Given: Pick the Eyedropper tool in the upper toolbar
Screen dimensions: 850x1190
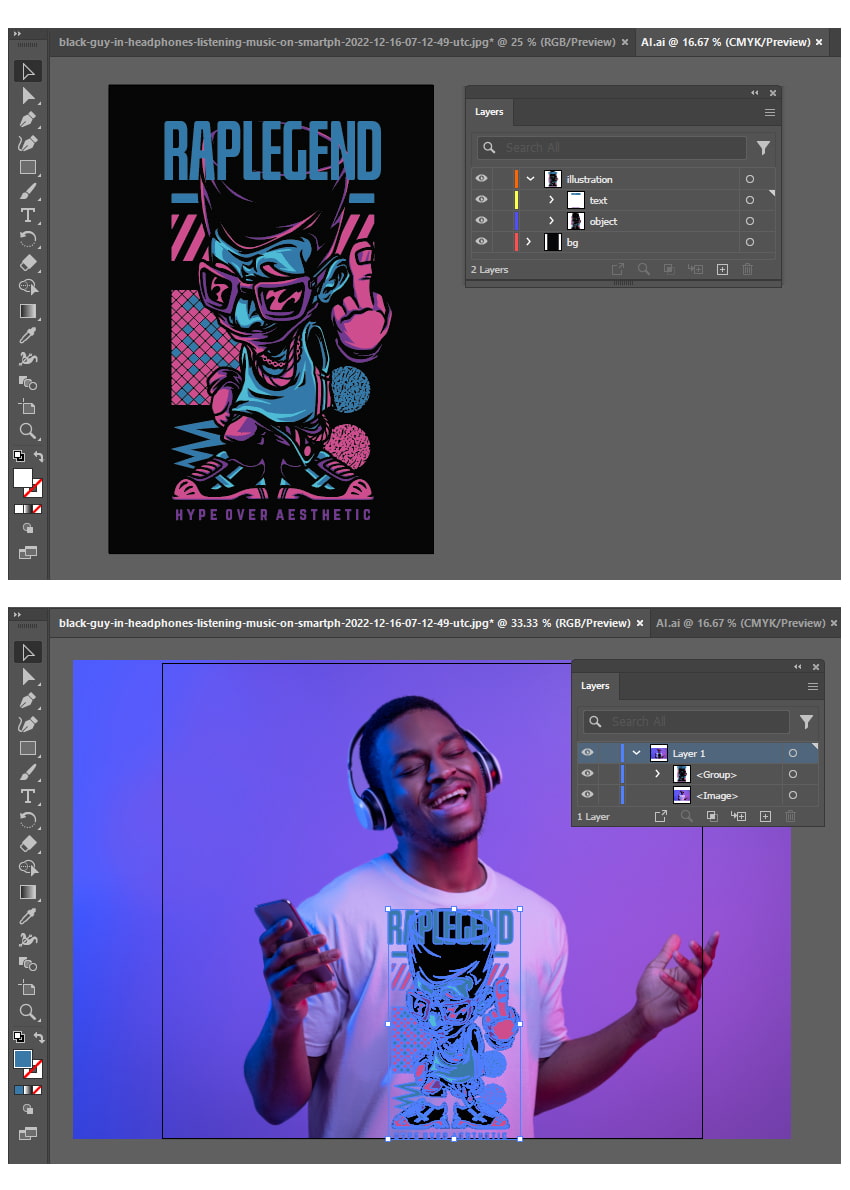Looking at the screenshot, I should click(28, 336).
